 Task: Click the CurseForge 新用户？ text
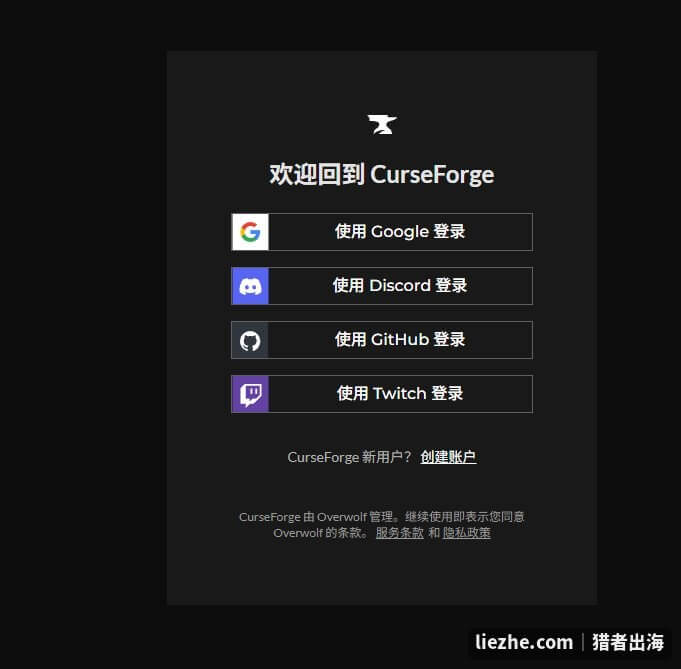349,457
